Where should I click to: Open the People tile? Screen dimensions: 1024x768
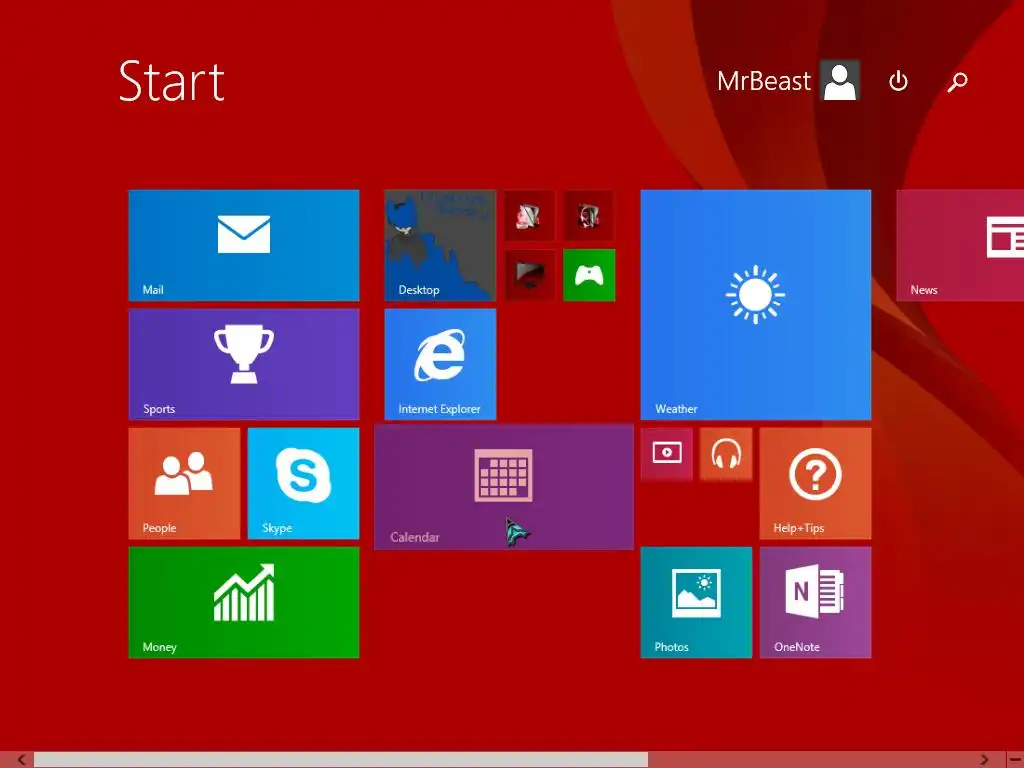[184, 483]
